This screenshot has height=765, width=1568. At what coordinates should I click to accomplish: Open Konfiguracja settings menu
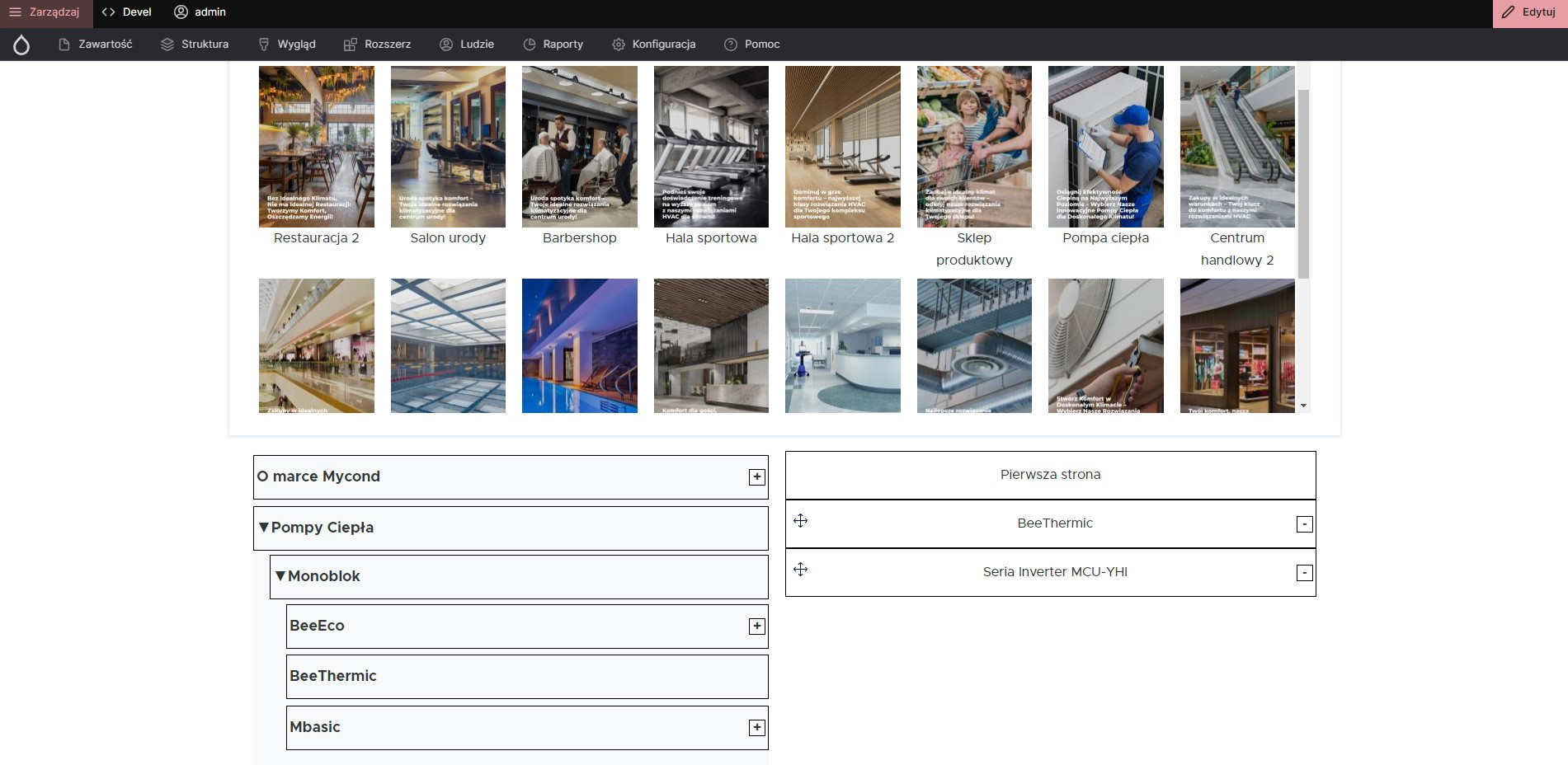pyautogui.click(x=653, y=45)
